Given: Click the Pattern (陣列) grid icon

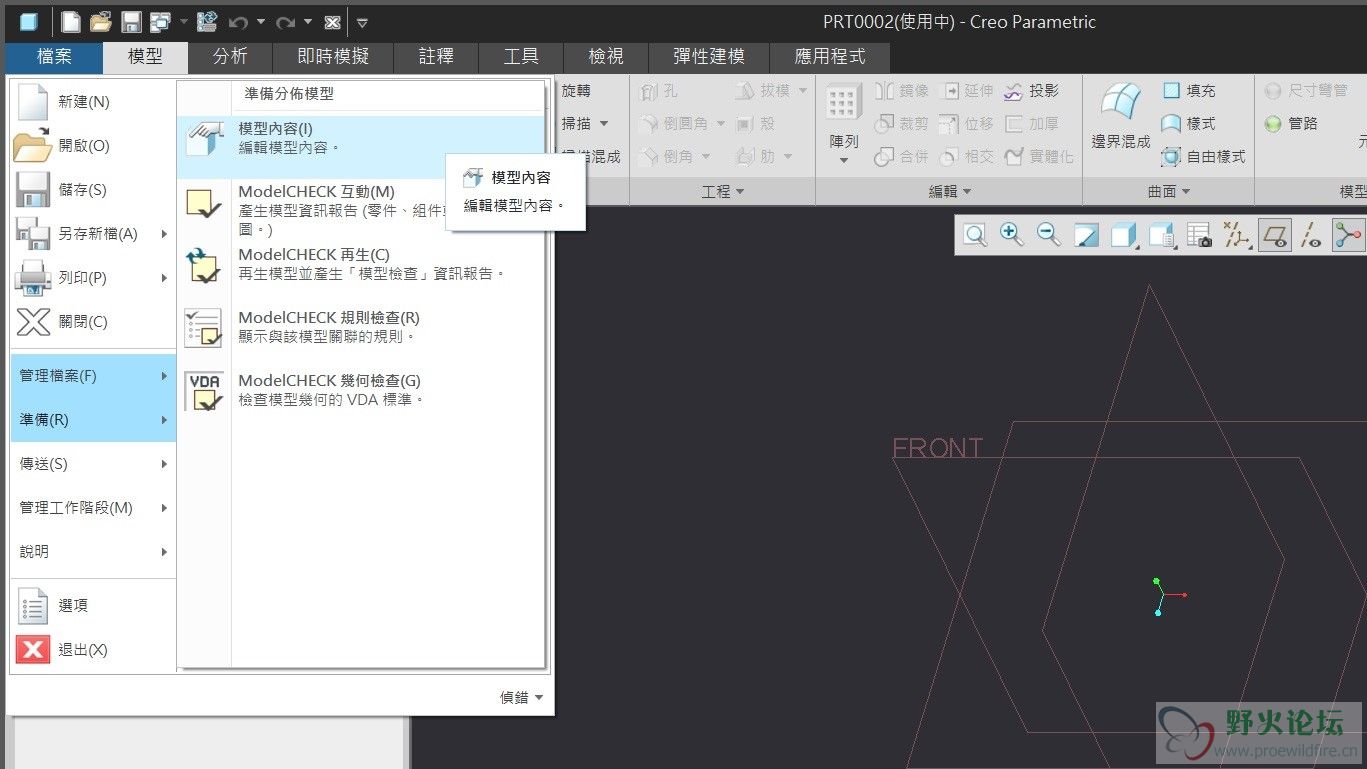Looking at the screenshot, I should [844, 102].
